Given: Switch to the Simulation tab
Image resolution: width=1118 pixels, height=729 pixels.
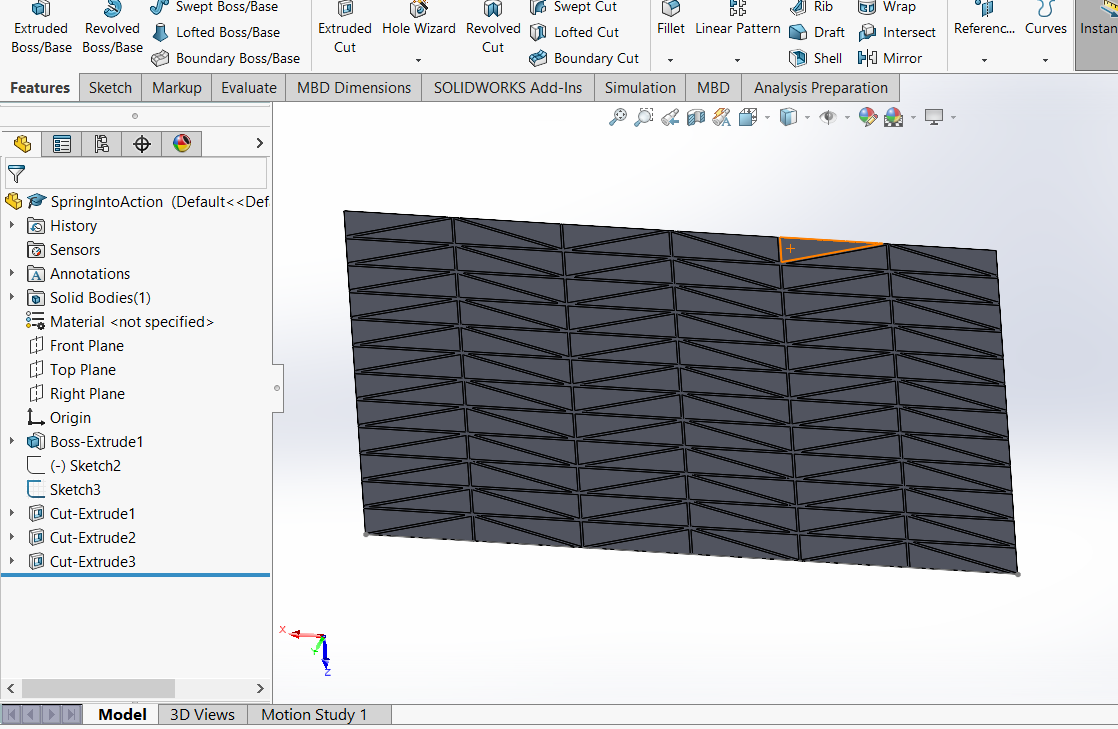Looking at the screenshot, I should coord(640,88).
